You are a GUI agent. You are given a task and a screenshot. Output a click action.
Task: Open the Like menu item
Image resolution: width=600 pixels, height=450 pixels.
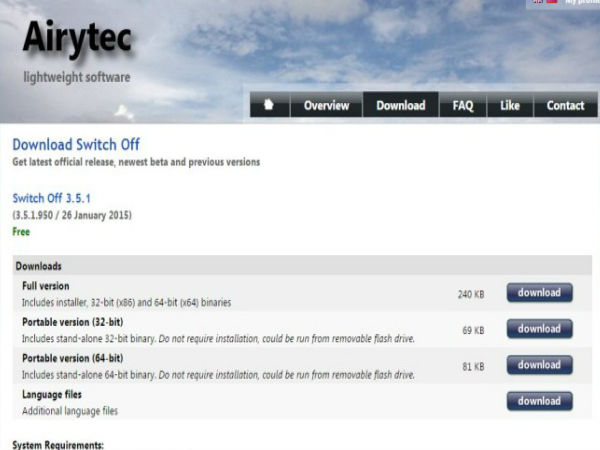(x=510, y=105)
